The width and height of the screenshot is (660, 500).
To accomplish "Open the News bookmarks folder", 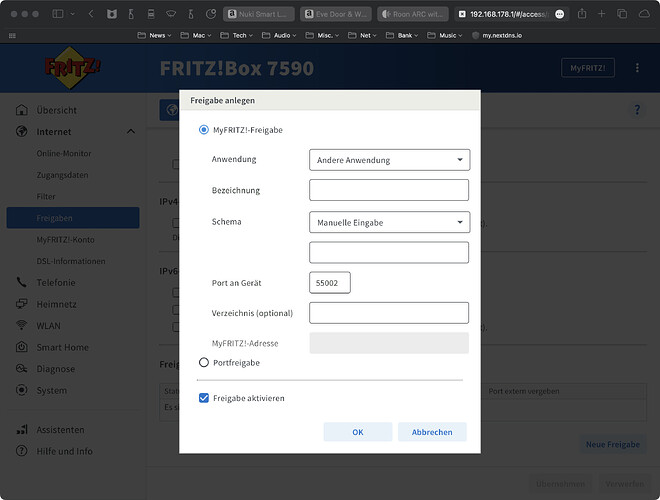I will click(154, 35).
